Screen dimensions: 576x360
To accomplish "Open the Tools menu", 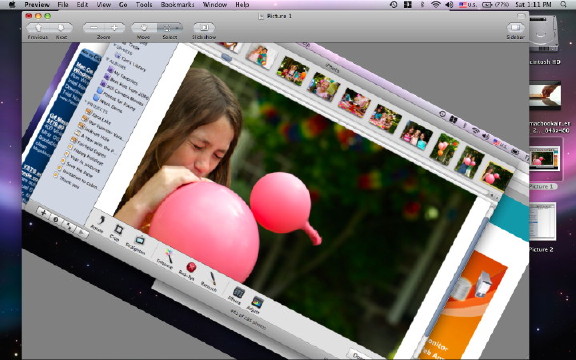I will tap(144, 5).
